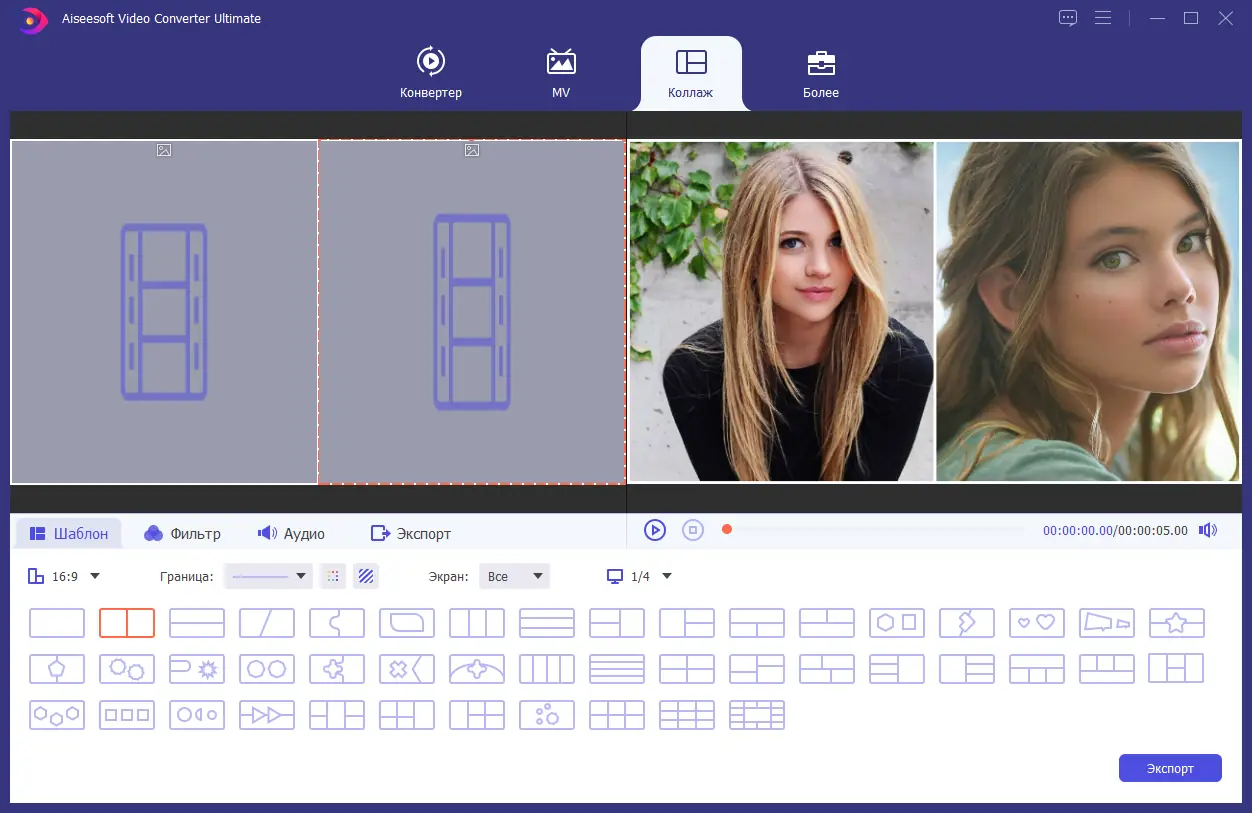Open the Конвертер tab
Screen dimensions: 1252x813
pos(431,73)
